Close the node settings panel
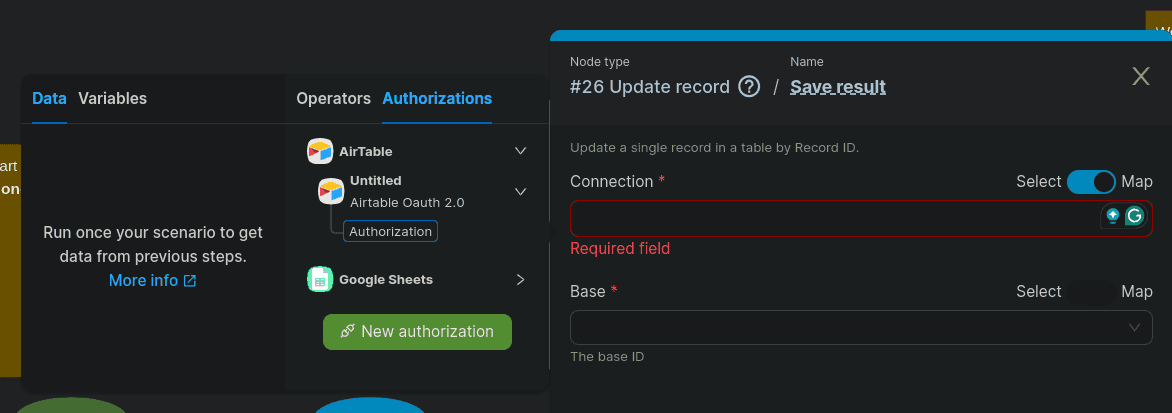 (x=1141, y=76)
